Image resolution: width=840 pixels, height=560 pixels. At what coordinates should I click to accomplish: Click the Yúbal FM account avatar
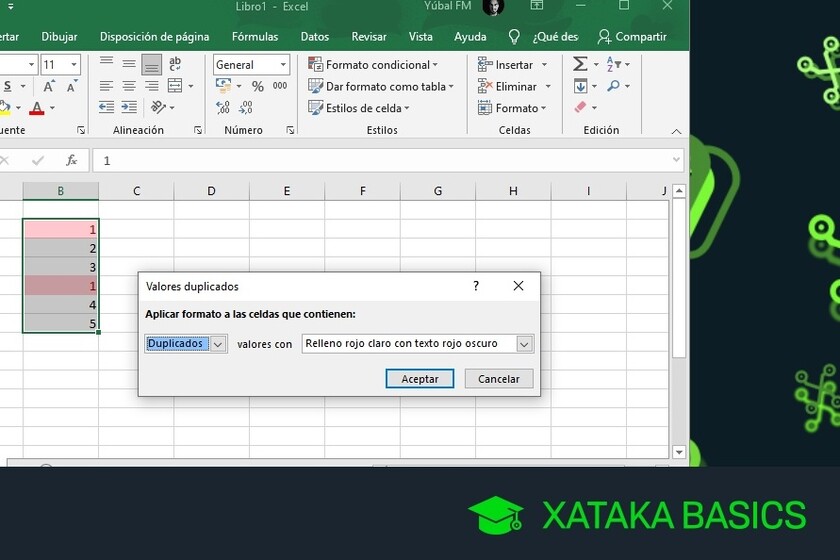point(492,7)
